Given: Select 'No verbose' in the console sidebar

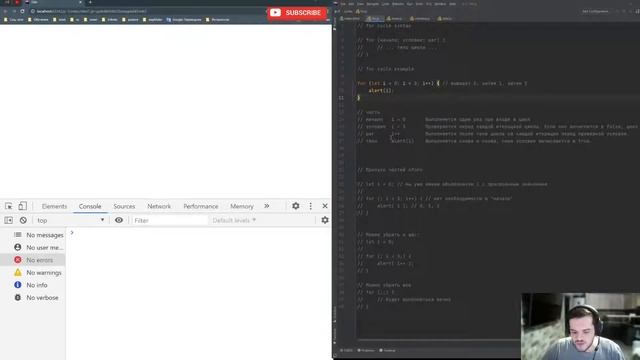Looking at the screenshot, I should coord(33,298).
